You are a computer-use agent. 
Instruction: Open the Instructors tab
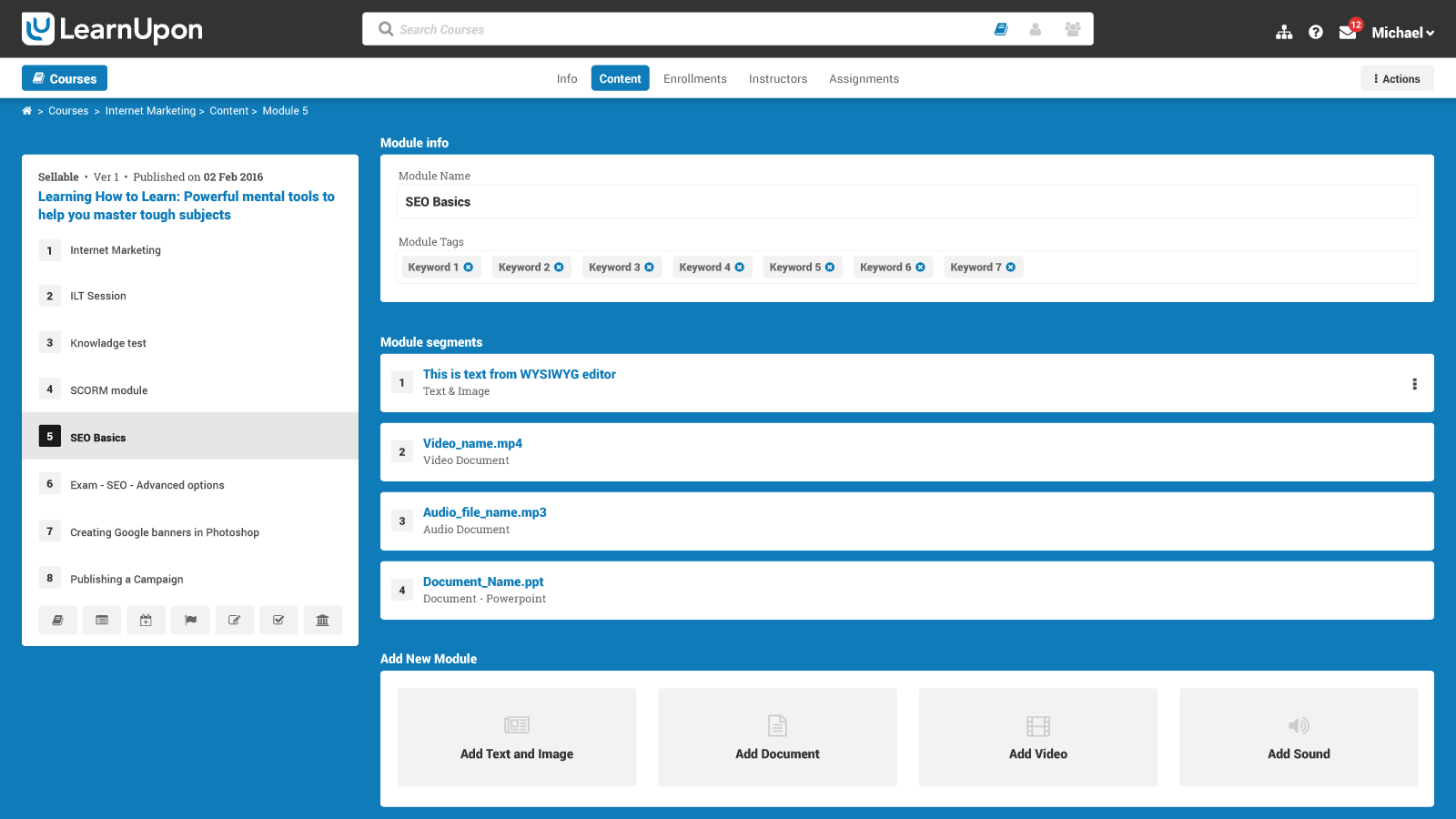point(777,78)
